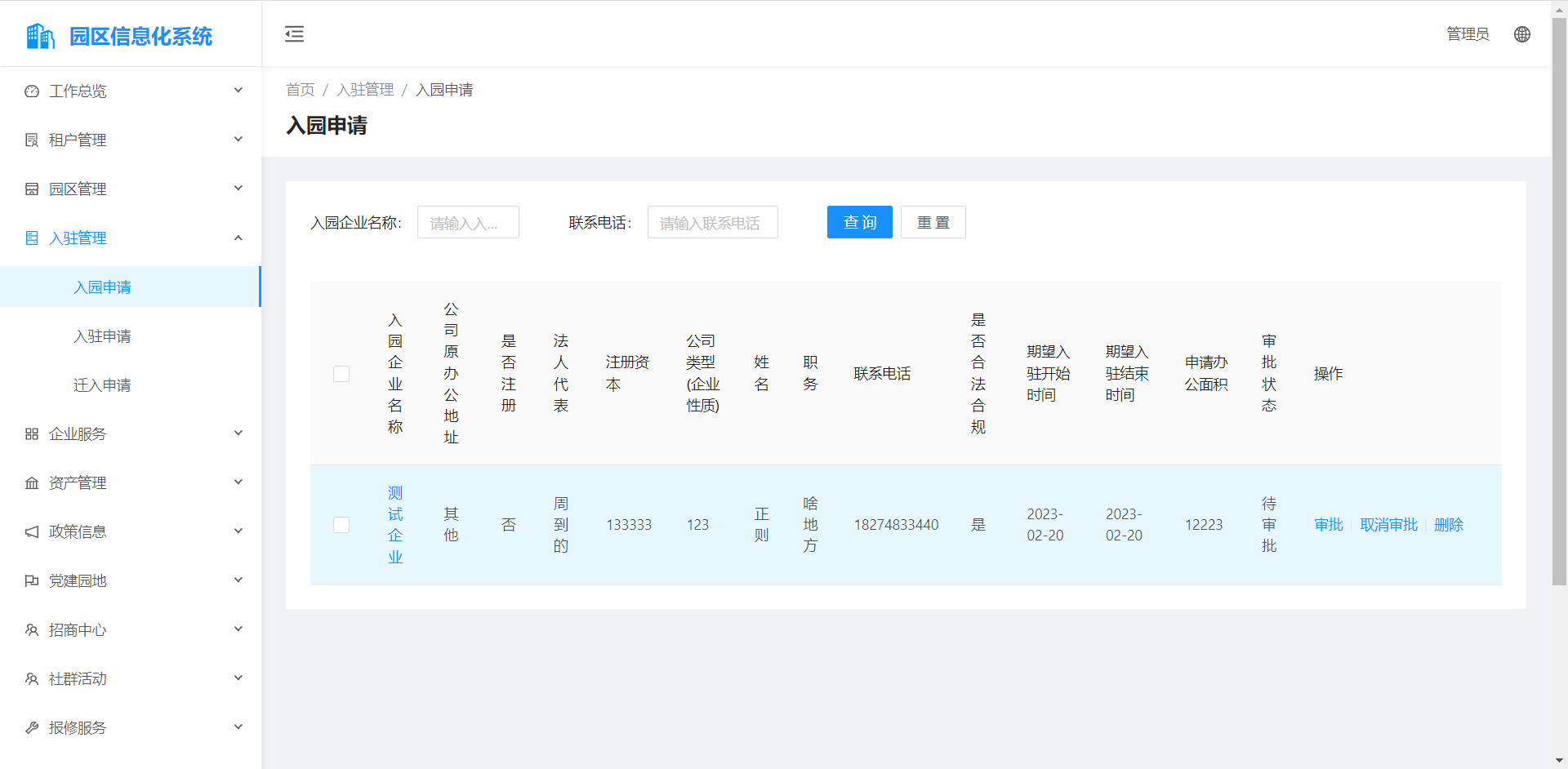Viewport: 1568px width, 769px height.
Task: Open the language globe icon
Action: pos(1522,34)
